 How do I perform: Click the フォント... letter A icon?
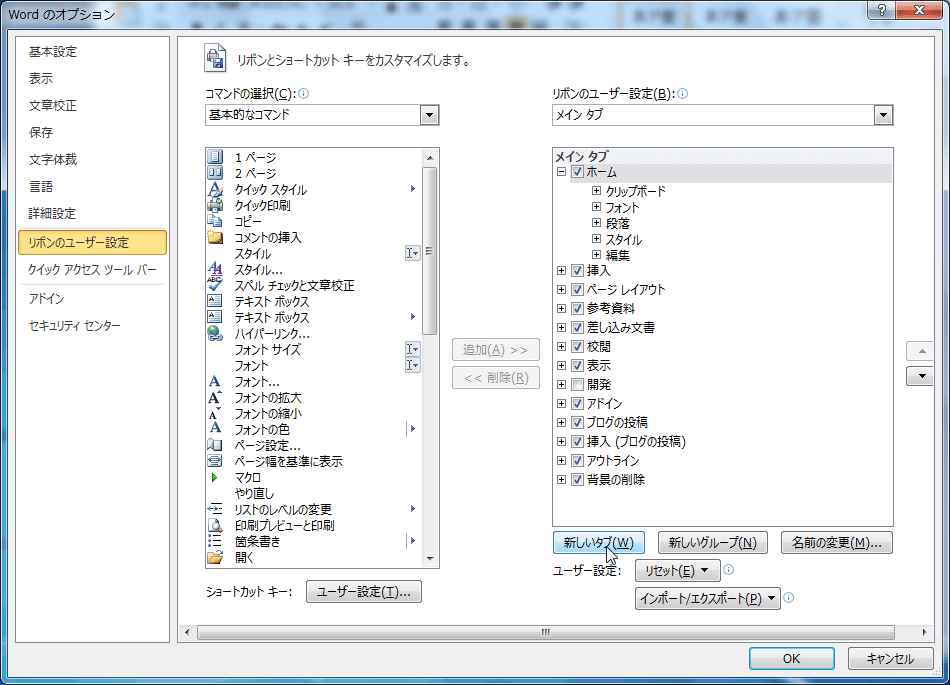point(215,382)
